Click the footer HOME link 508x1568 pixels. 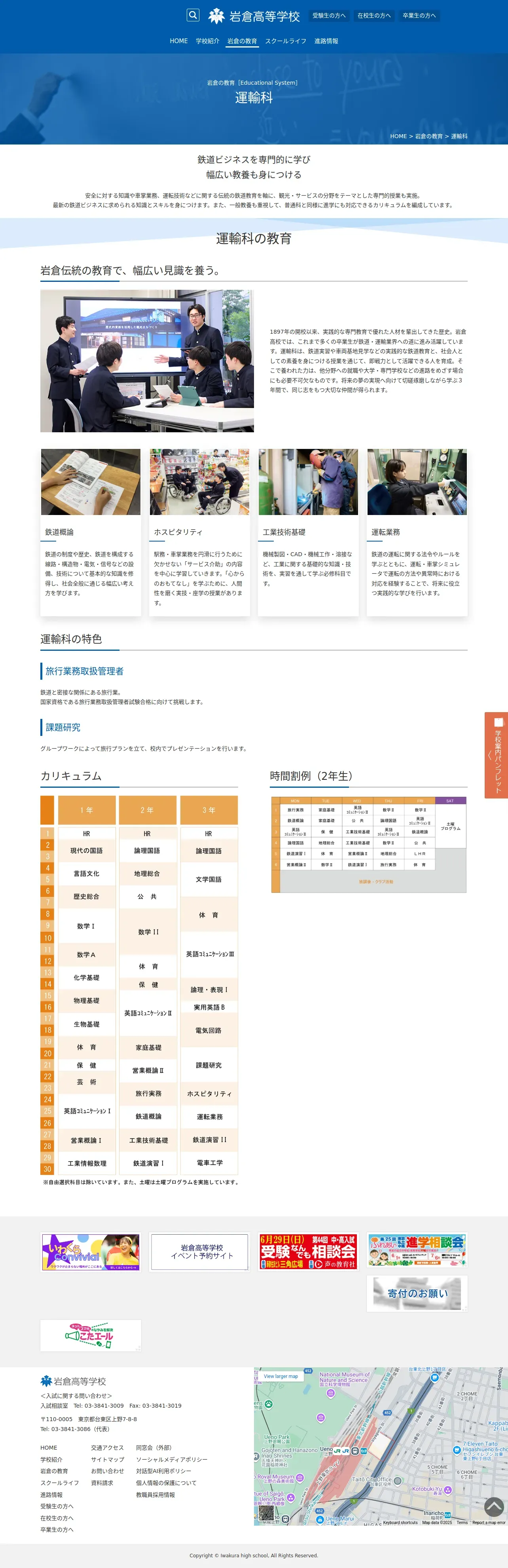pyautogui.click(x=49, y=1448)
